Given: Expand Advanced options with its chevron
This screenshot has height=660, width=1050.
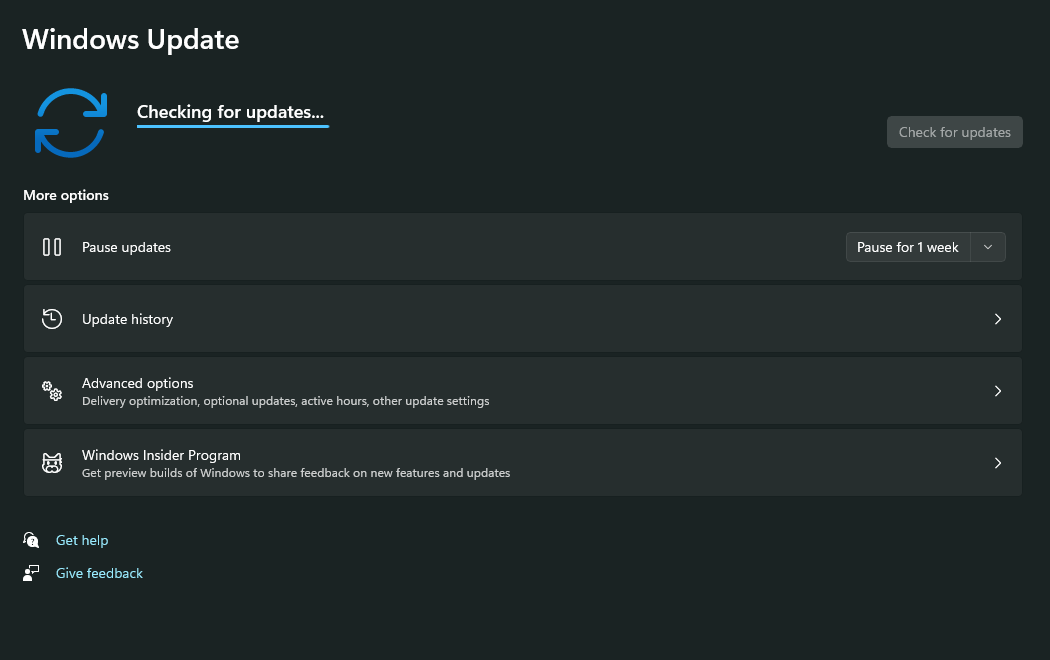Looking at the screenshot, I should (998, 391).
